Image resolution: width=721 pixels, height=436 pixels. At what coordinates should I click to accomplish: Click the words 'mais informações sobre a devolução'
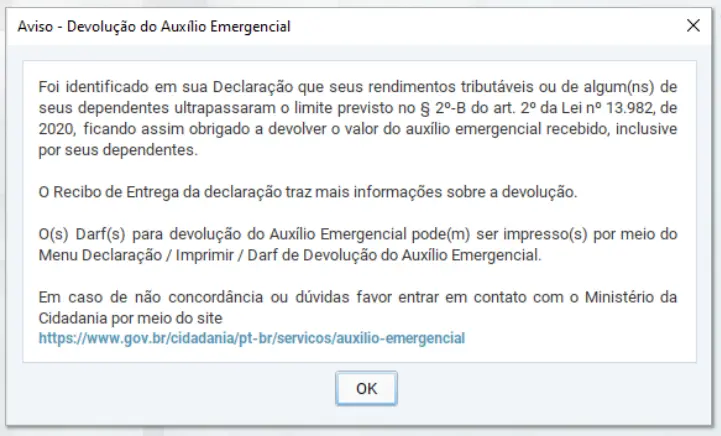coord(496,192)
